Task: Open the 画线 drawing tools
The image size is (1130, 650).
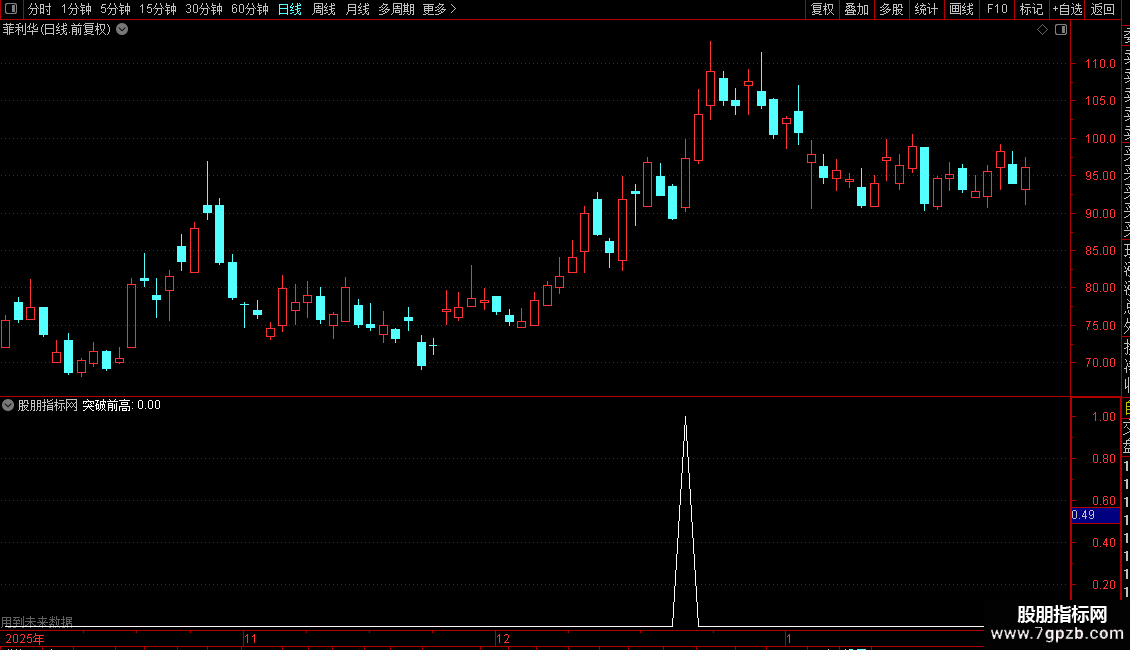Action: click(961, 9)
